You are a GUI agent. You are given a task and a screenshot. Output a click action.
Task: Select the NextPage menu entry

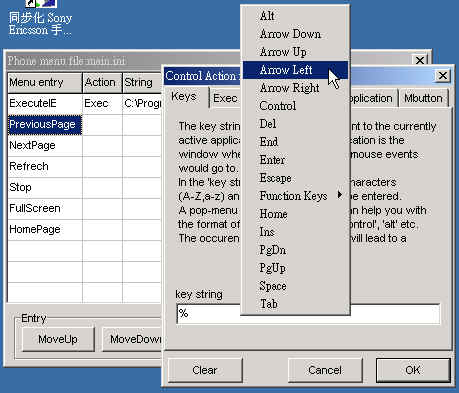(x=45, y=145)
